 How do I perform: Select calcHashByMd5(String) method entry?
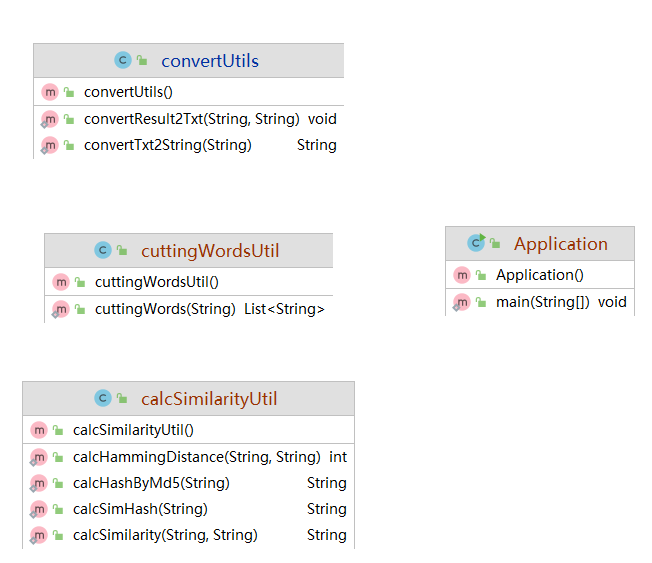[x=151, y=483]
